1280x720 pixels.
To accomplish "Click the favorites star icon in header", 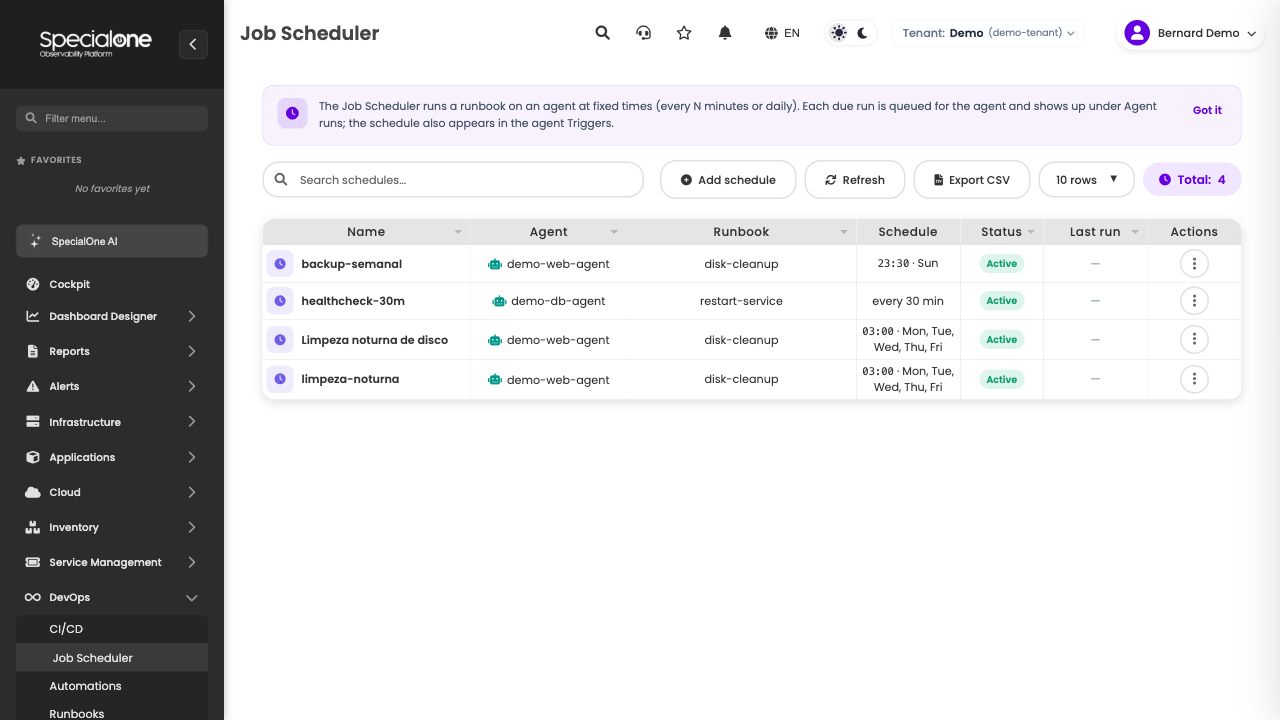I will pyautogui.click(x=684, y=33).
